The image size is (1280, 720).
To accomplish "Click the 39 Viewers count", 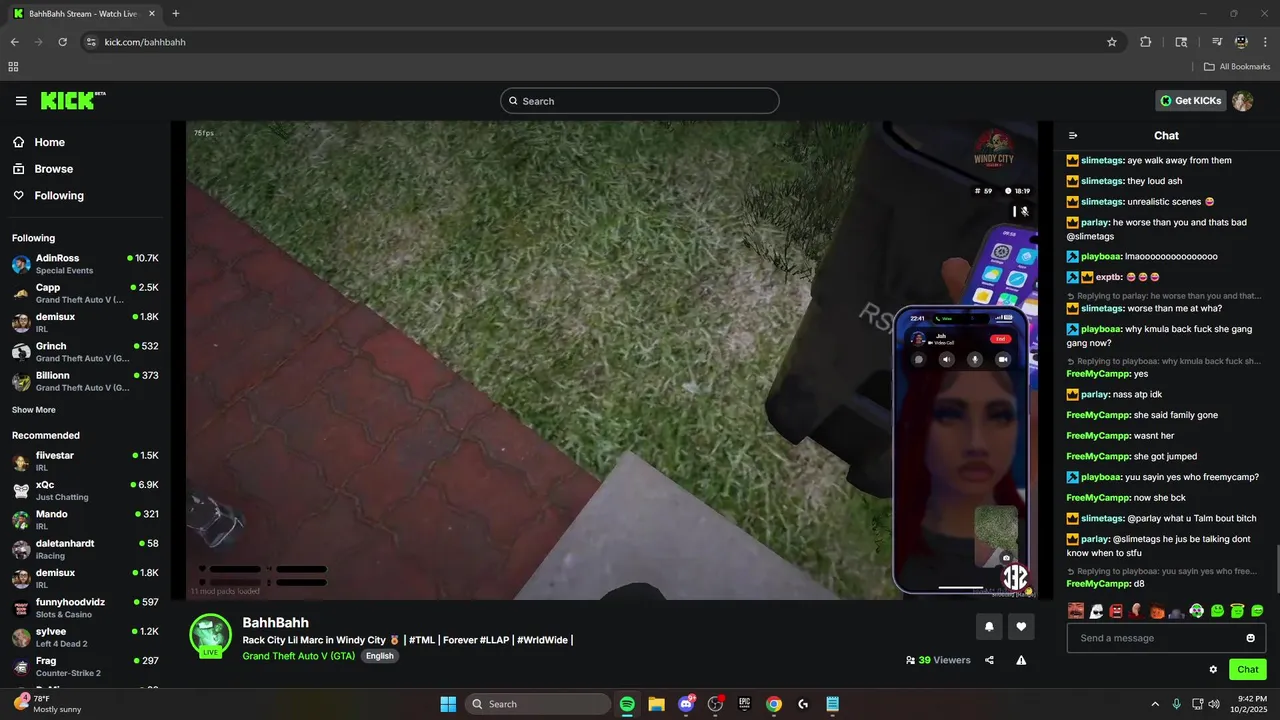I will pyautogui.click(x=938, y=660).
